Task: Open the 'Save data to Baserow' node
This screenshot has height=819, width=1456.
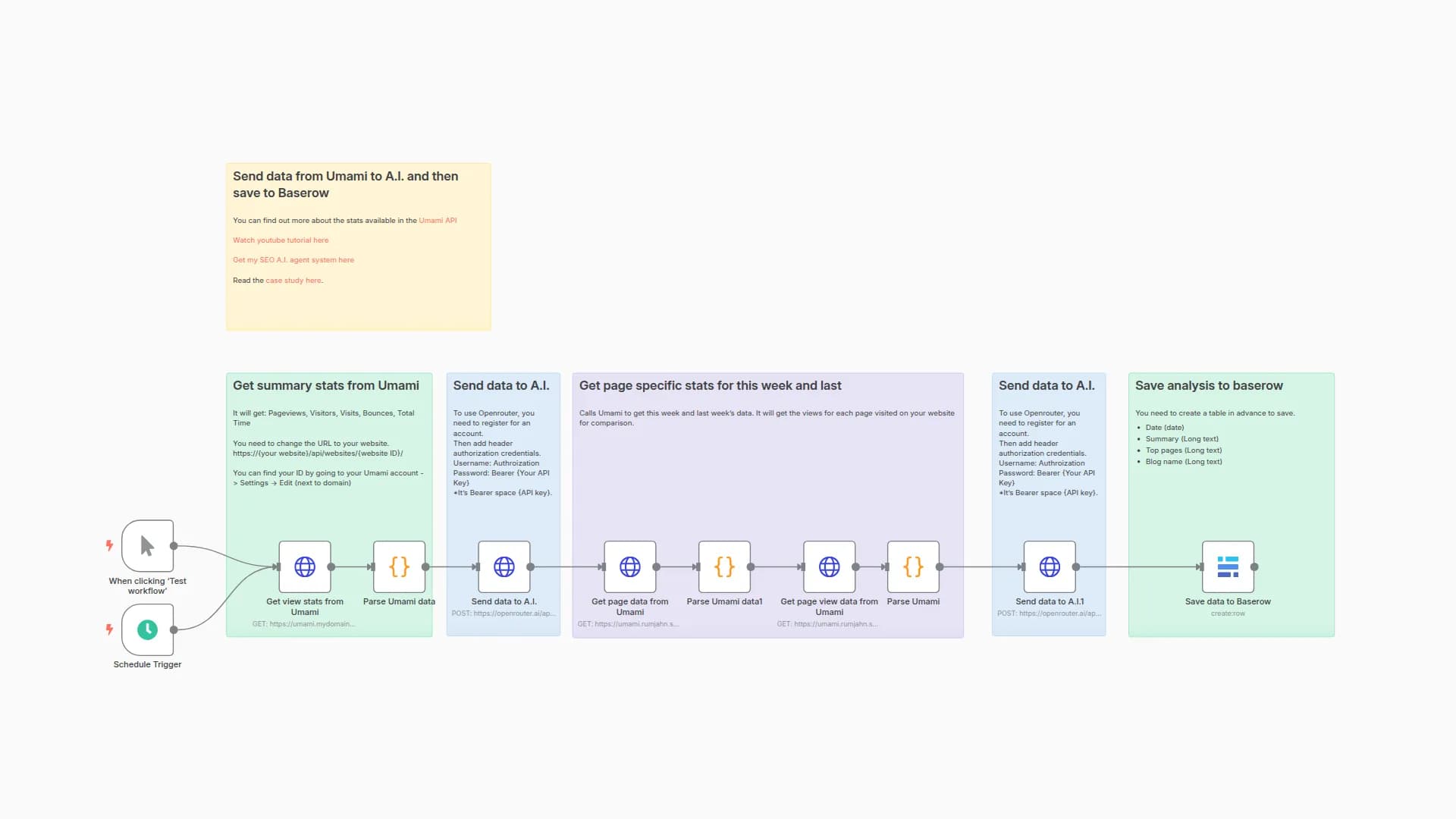Action: click(x=1228, y=566)
